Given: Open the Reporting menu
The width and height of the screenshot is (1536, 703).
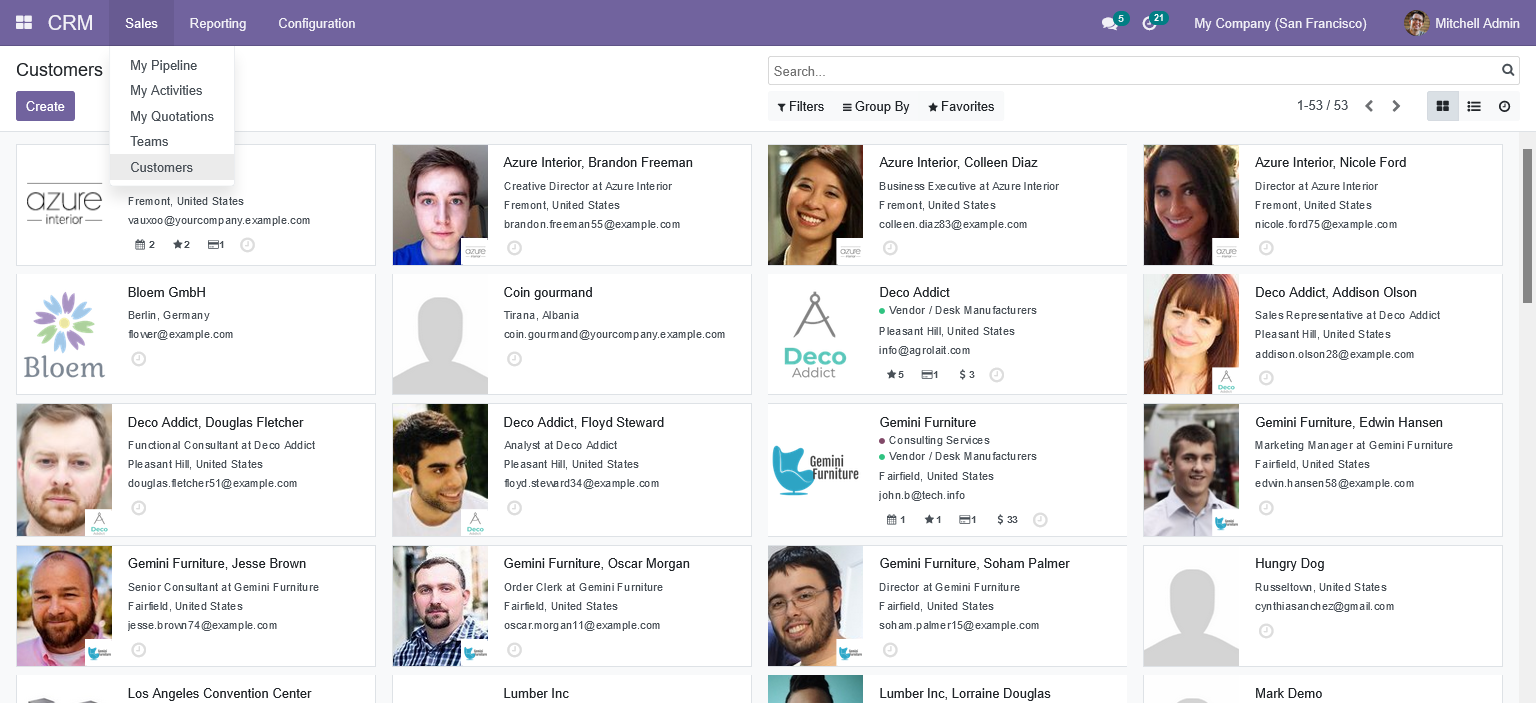Looking at the screenshot, I should (218, 23).
